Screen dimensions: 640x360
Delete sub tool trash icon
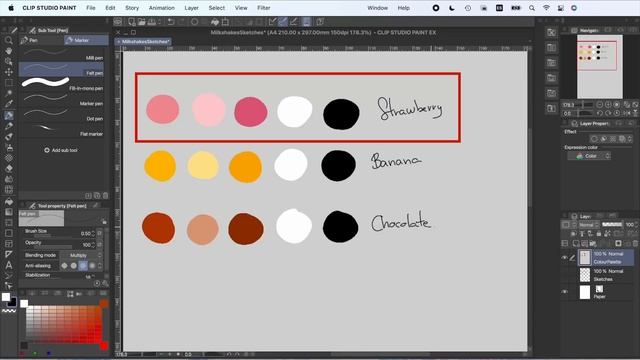[x=105, y=196]
